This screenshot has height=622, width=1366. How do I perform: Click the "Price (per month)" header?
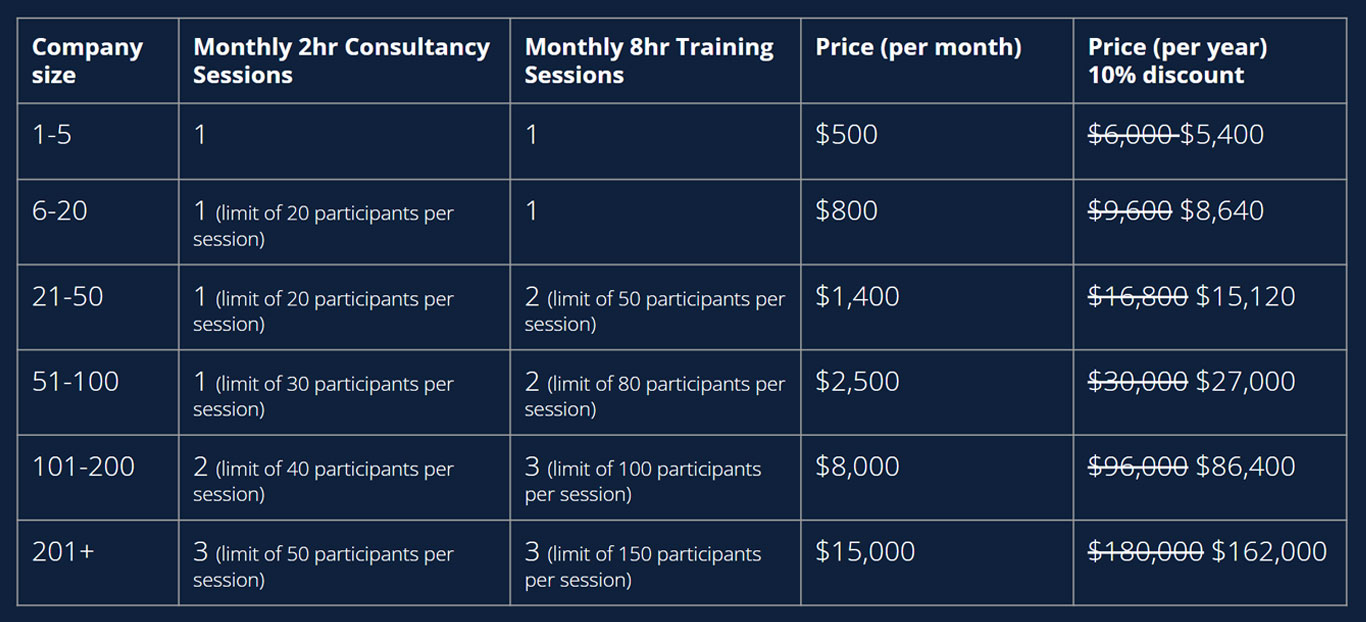[918, 48]
